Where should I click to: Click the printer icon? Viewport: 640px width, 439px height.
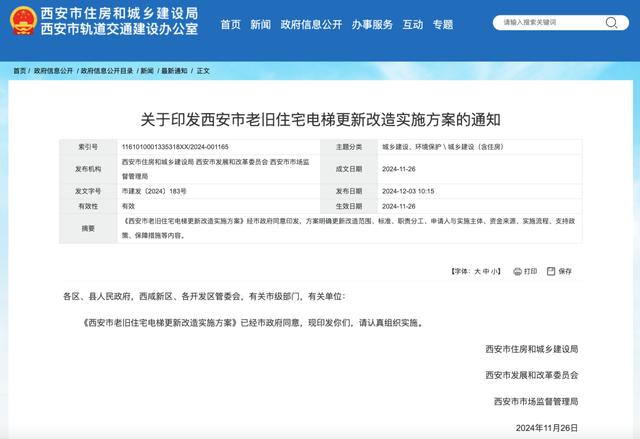coord(515,270)
